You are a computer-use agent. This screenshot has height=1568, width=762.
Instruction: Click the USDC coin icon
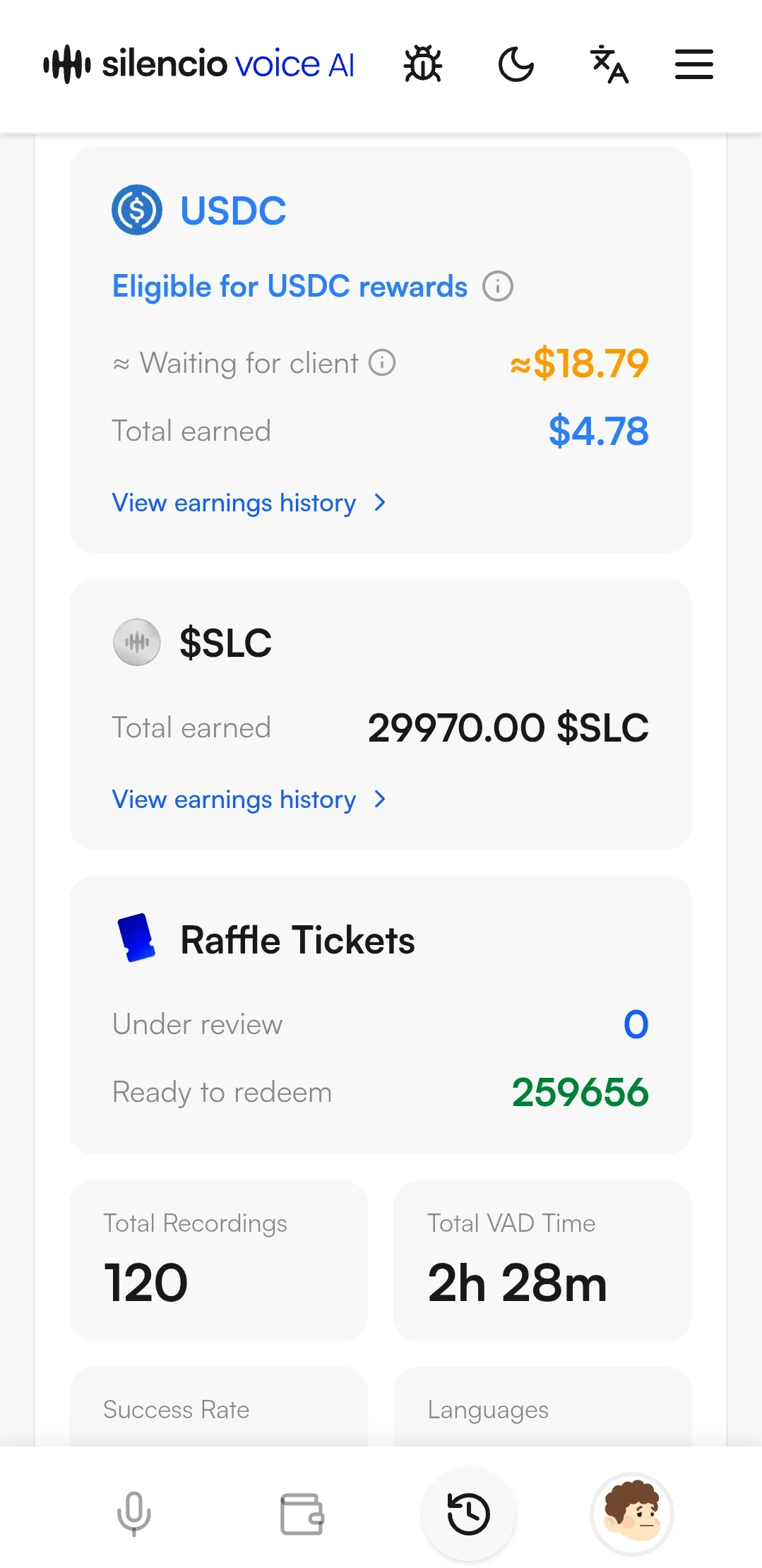click(x=137, y=210)
